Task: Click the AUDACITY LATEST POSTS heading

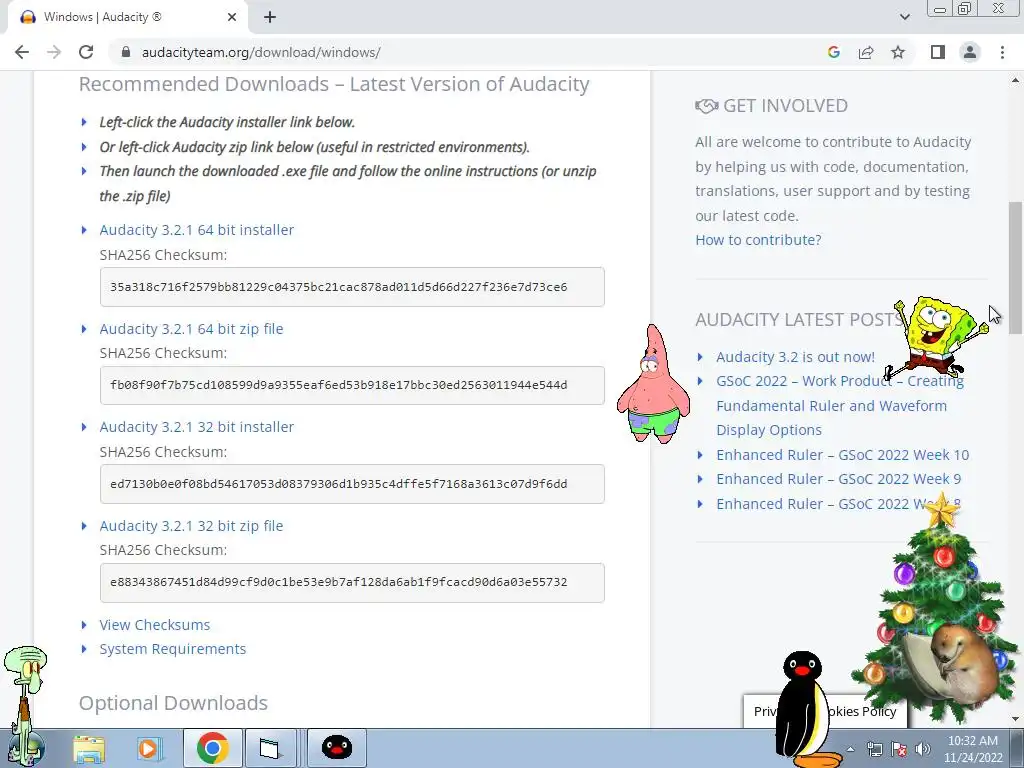Action: point(799,319)
